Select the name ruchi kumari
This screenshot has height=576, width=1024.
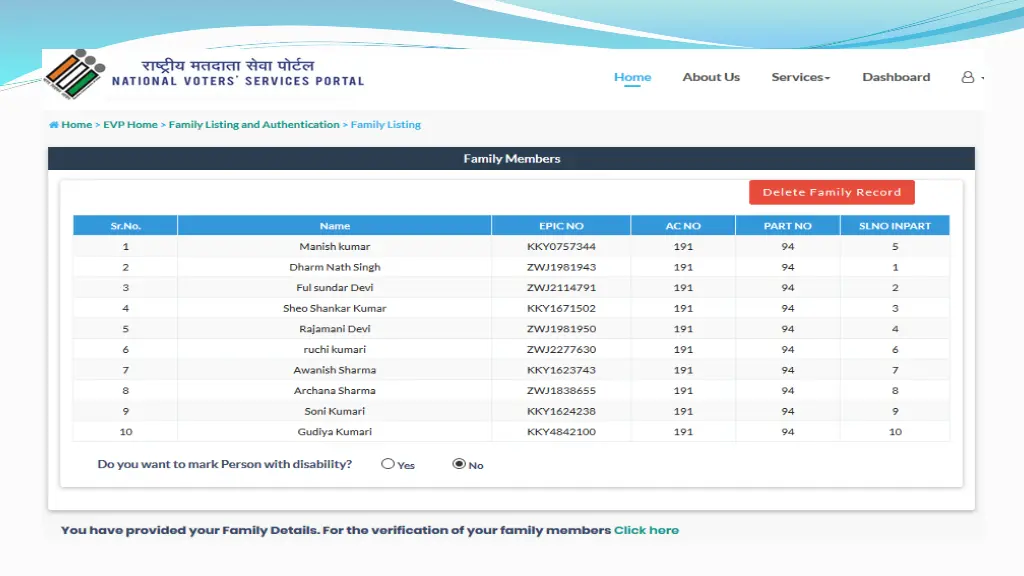tap(334, 349)
